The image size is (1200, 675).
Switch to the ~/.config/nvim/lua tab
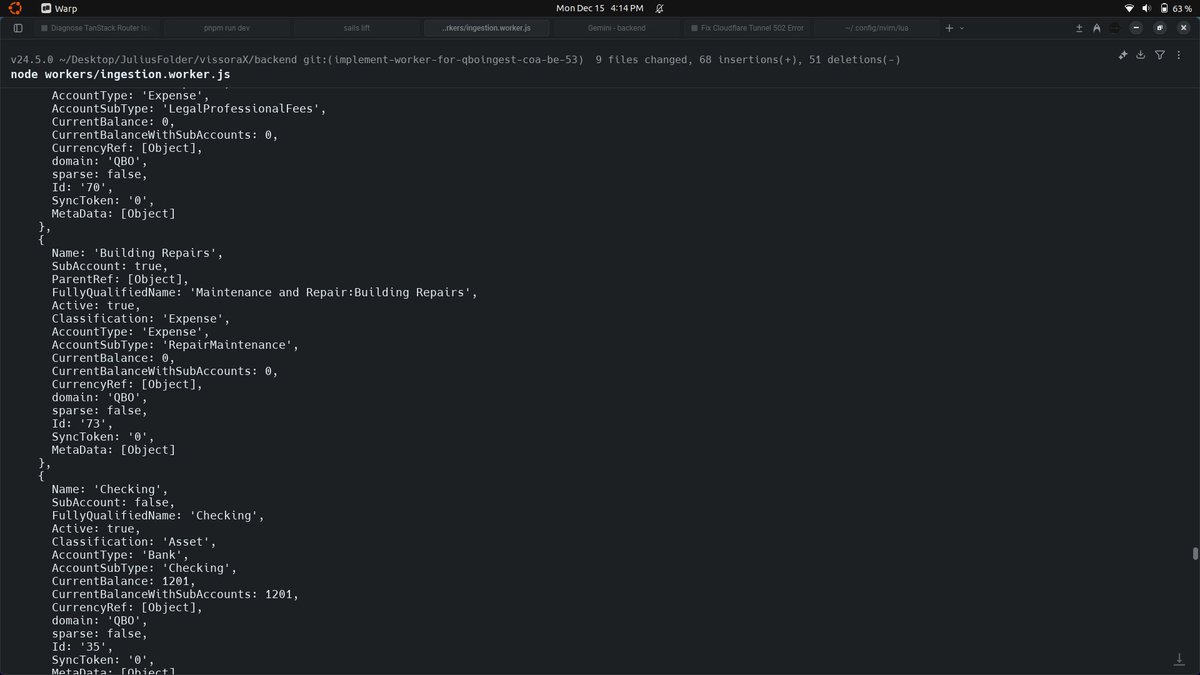876,28
